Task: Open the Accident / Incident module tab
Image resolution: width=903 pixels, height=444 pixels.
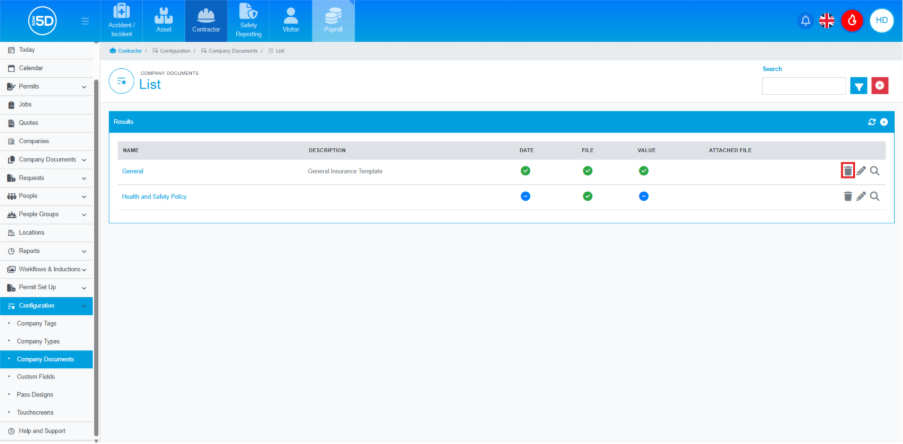Action: [121, 21]
